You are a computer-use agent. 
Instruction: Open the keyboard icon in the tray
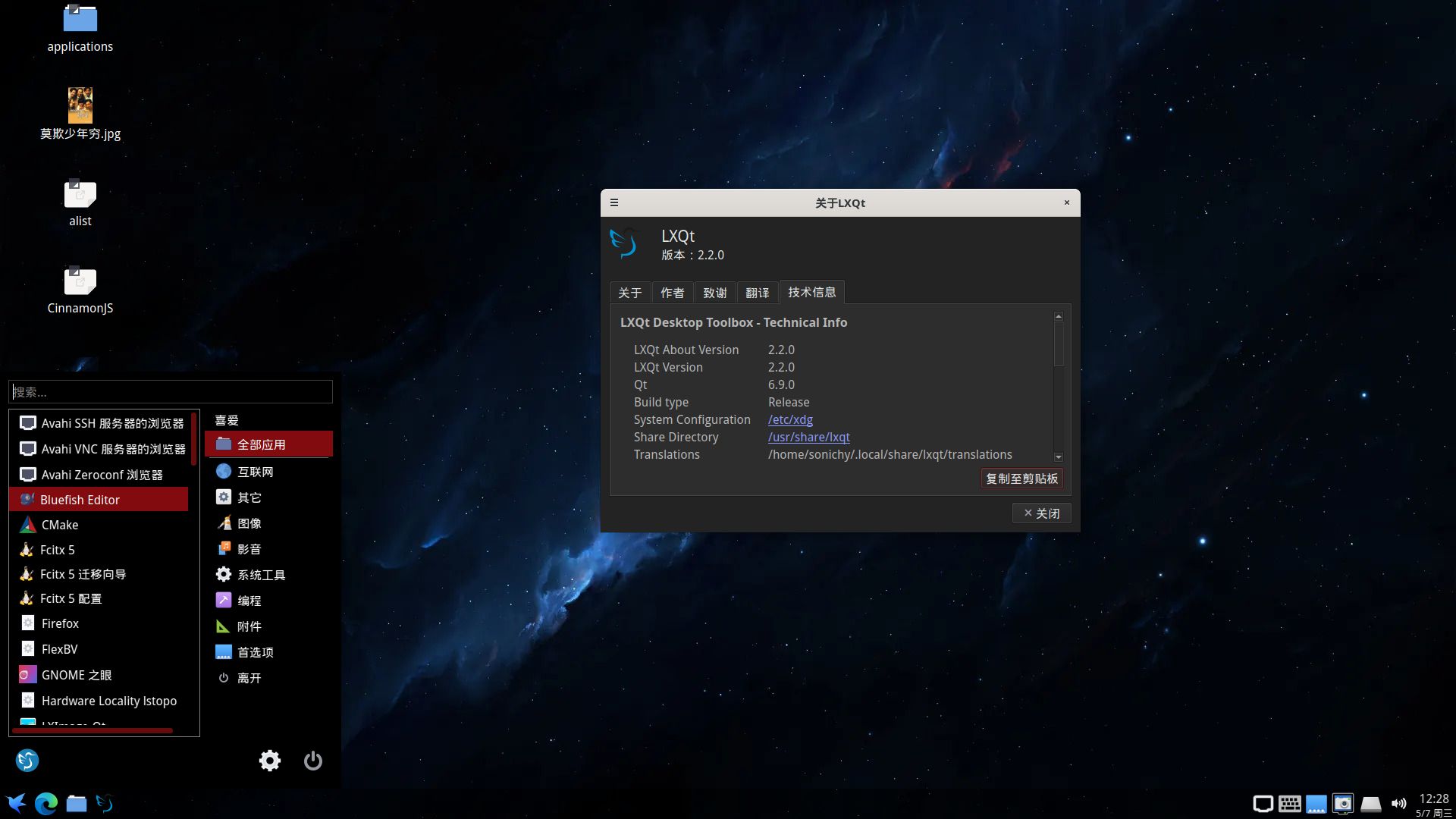[x=1289, y=804]
